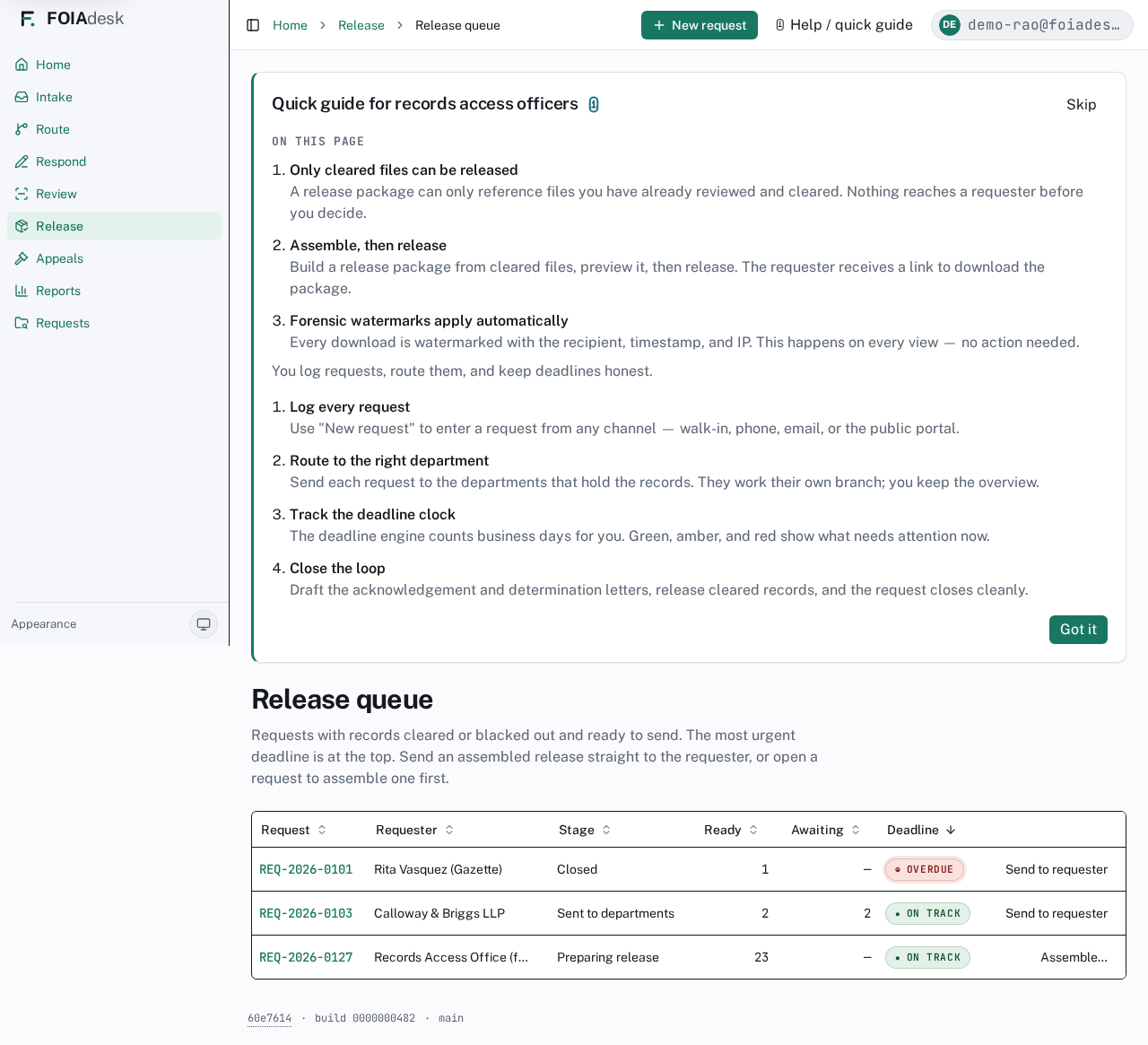This screenshot has width=1148, height=1045.
Task: Open request REQ-2026-0103 link
Action: 306,913
